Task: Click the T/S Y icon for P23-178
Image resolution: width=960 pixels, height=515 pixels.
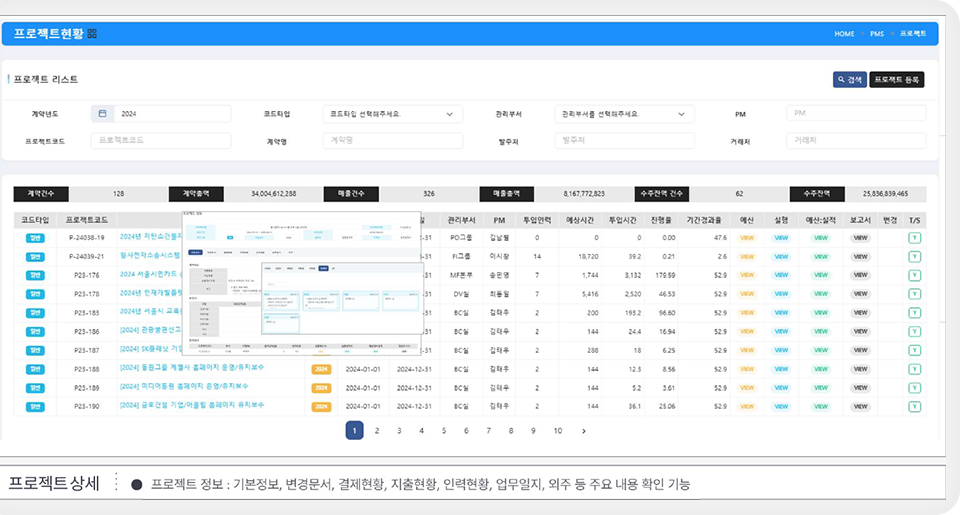Action: [914, 294]
